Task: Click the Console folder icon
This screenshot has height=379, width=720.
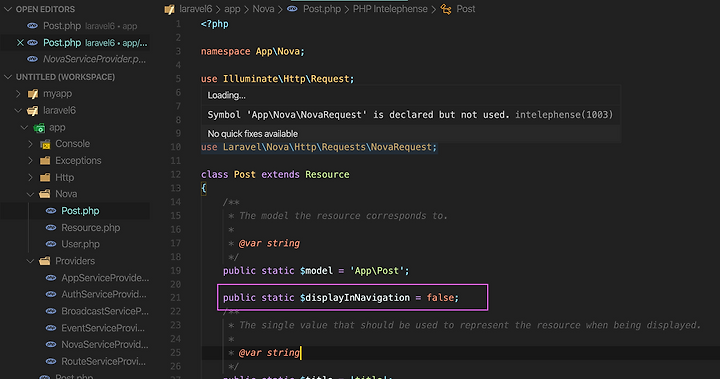Action: click(x=45, y=144)
